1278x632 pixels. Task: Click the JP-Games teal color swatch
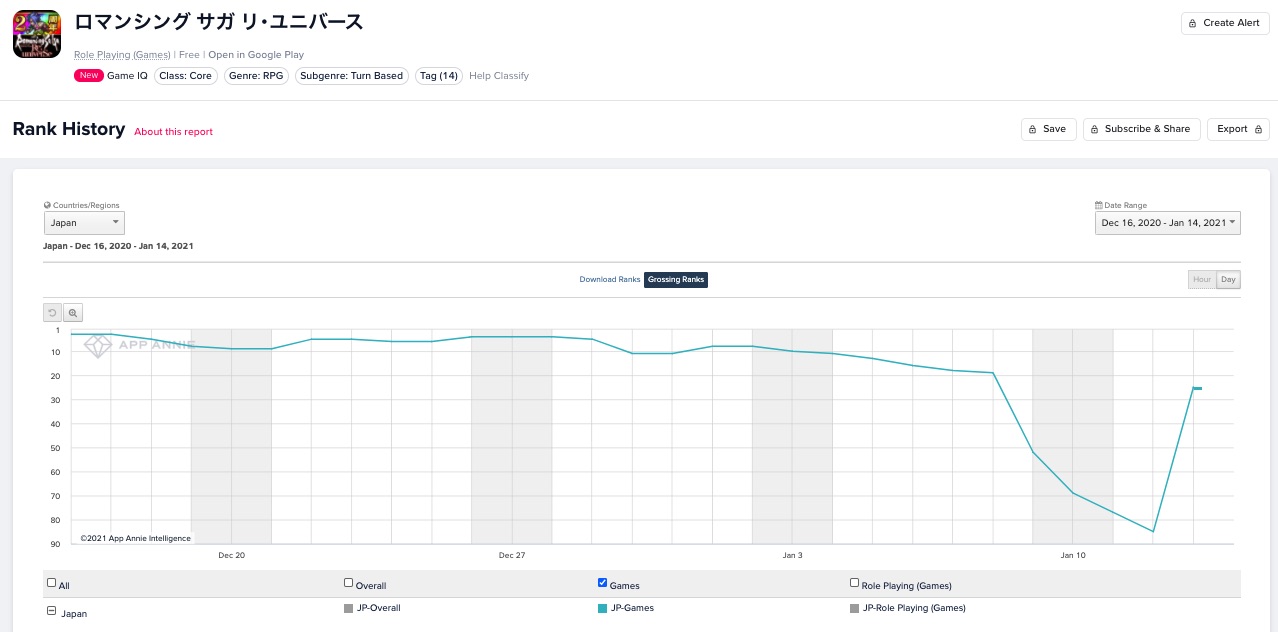click(601, 608)
